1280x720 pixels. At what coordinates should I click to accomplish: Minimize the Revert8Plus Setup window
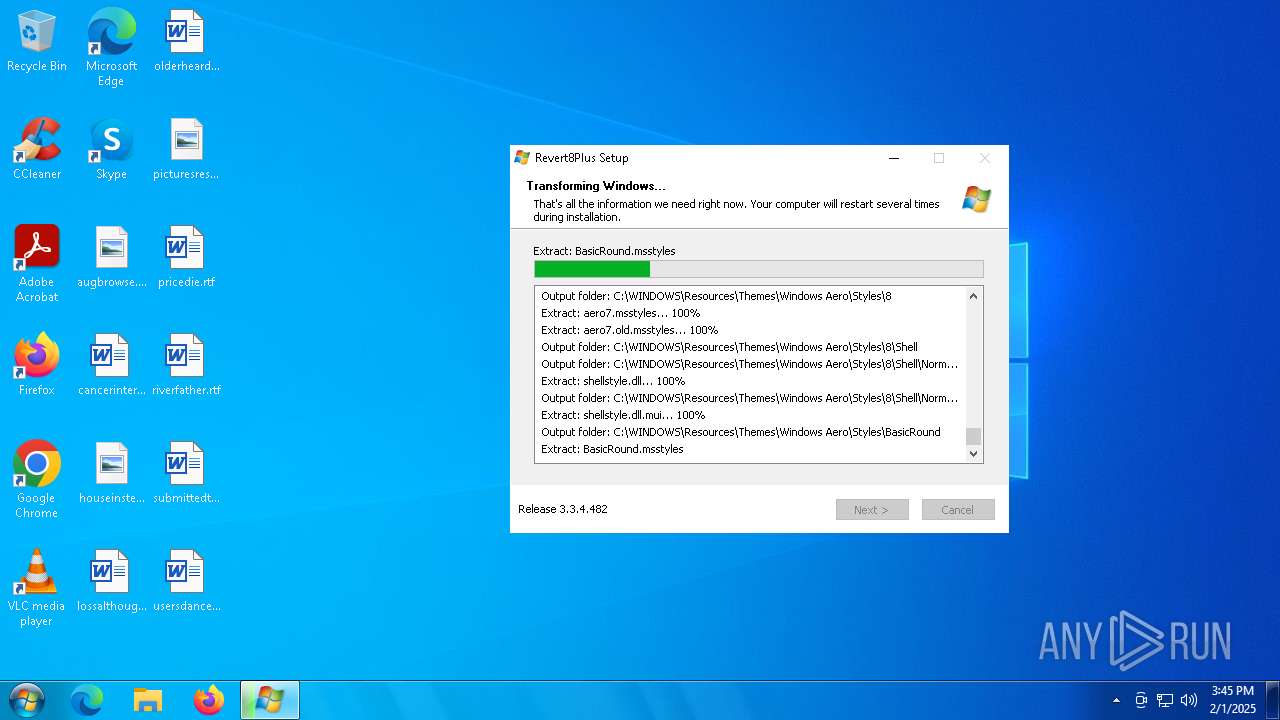coord(894,158)
